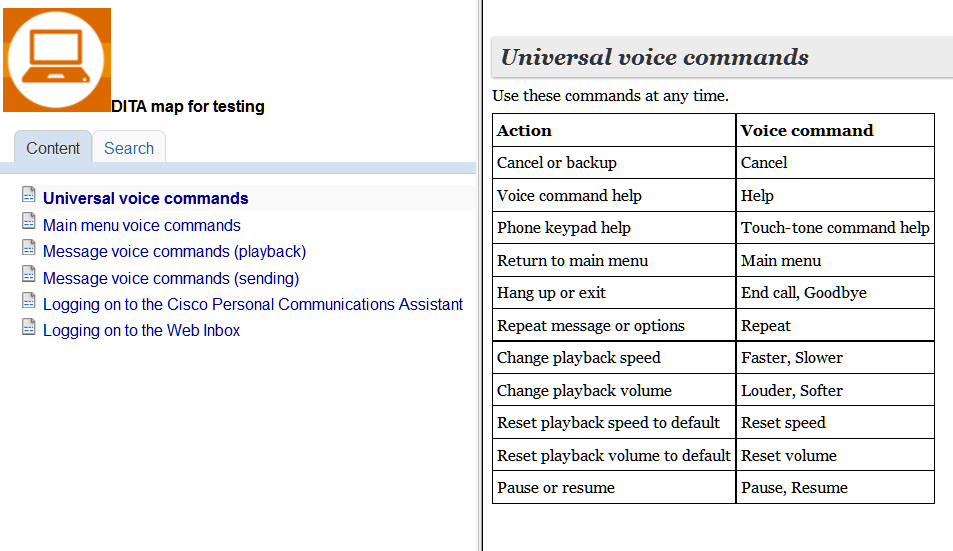Open Logging on to the Web Inbox
Image resolution: width=953 pixels, height=551 pixels.
click(141, 330)
